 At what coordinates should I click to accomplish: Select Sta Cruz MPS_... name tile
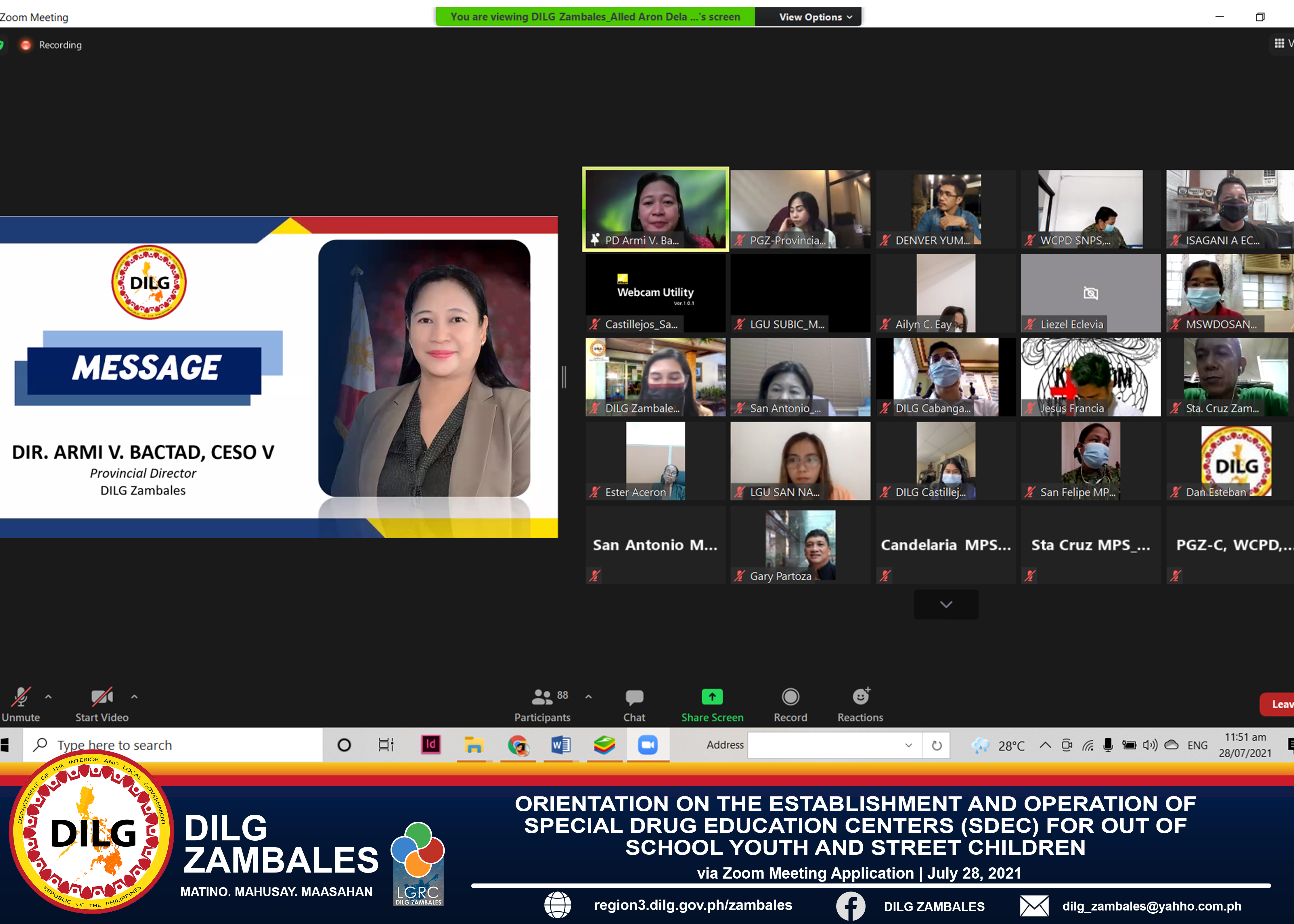[1091, 545]
